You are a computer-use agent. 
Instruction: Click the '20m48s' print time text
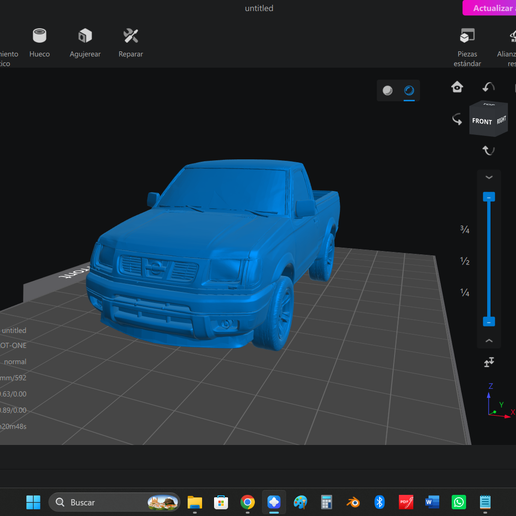(13, 426)
